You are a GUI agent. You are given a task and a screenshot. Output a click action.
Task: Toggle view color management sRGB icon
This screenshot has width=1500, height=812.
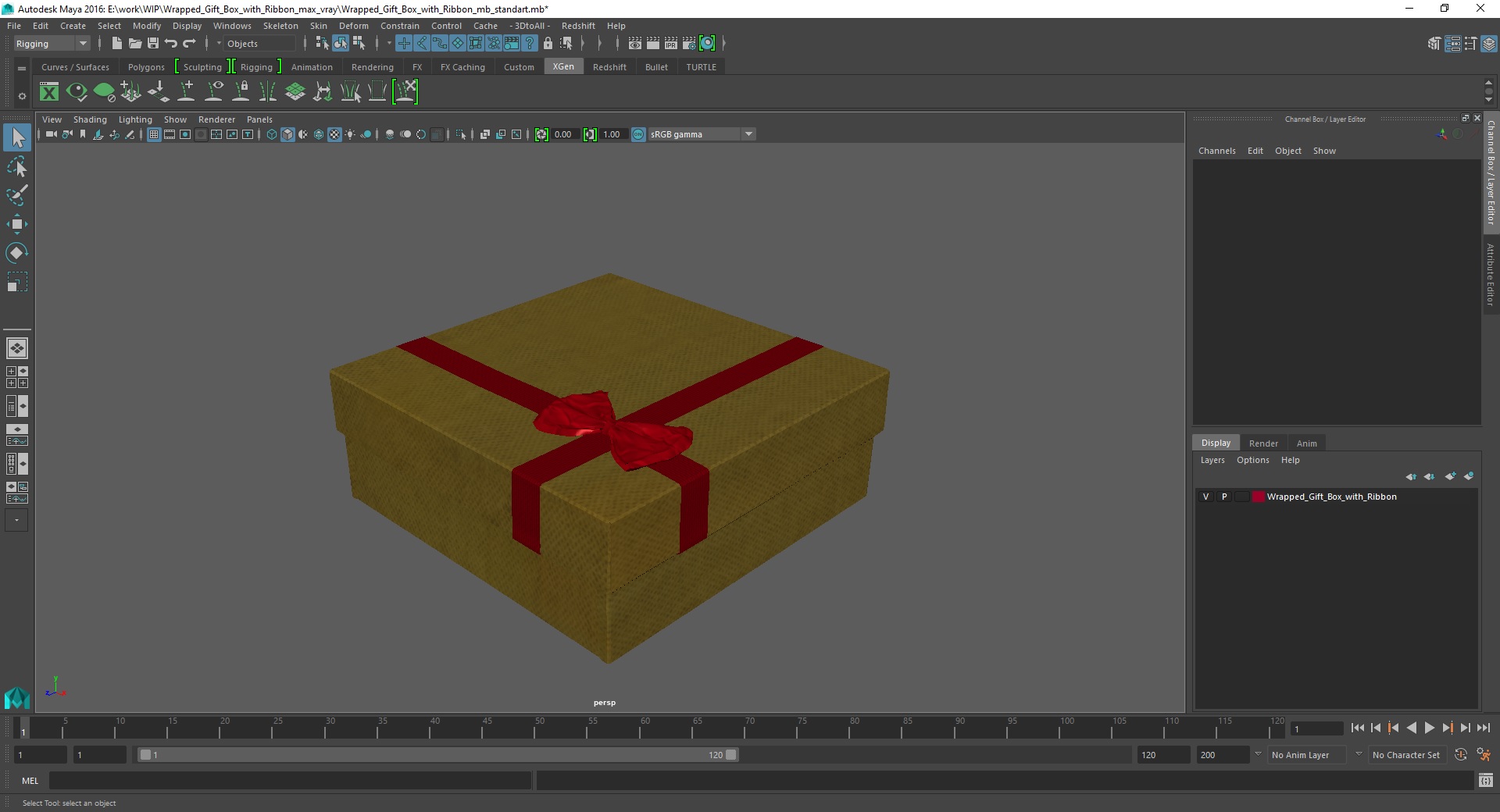point(638,134)
